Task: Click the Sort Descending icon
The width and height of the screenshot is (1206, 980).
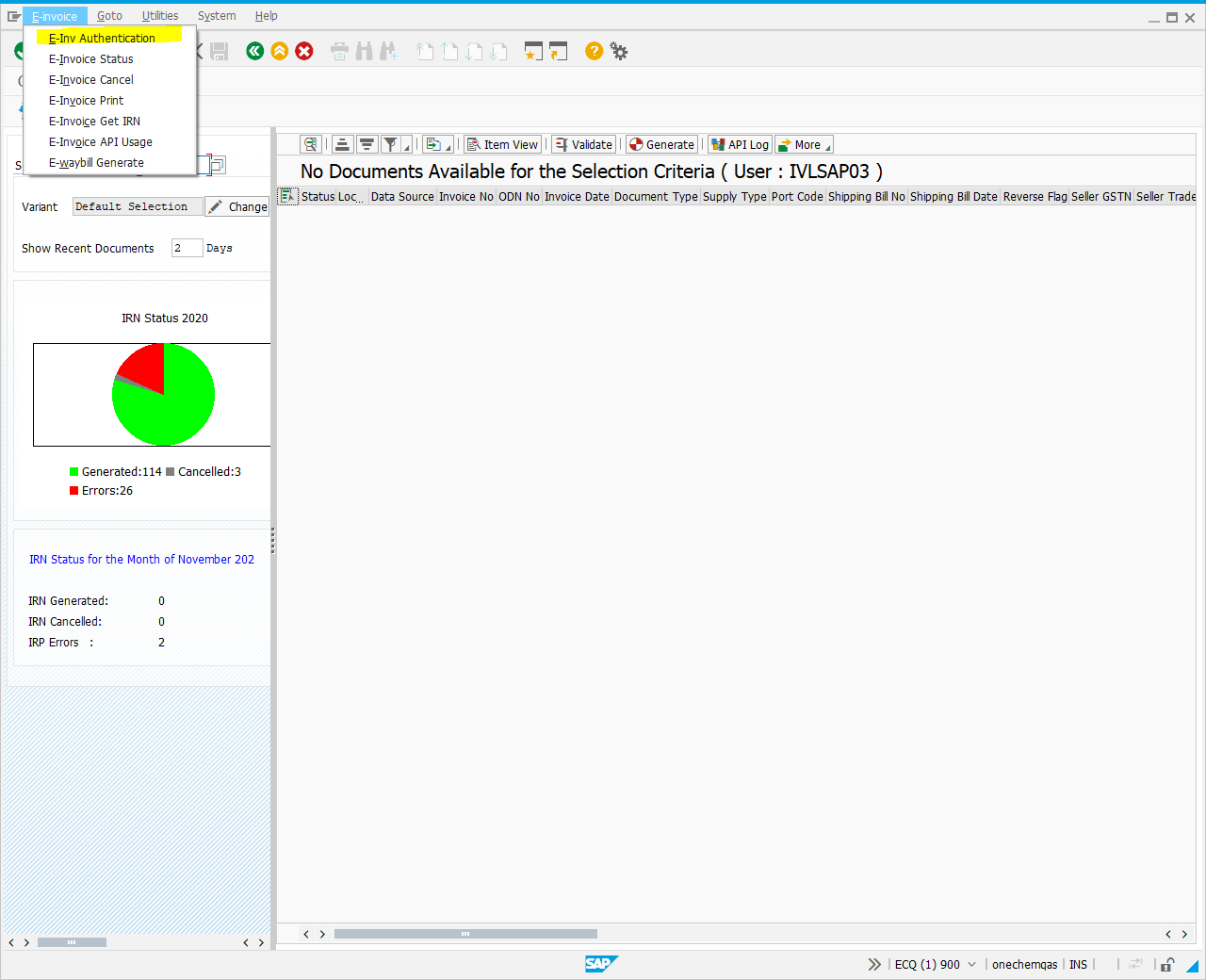Action: (367, 144)
